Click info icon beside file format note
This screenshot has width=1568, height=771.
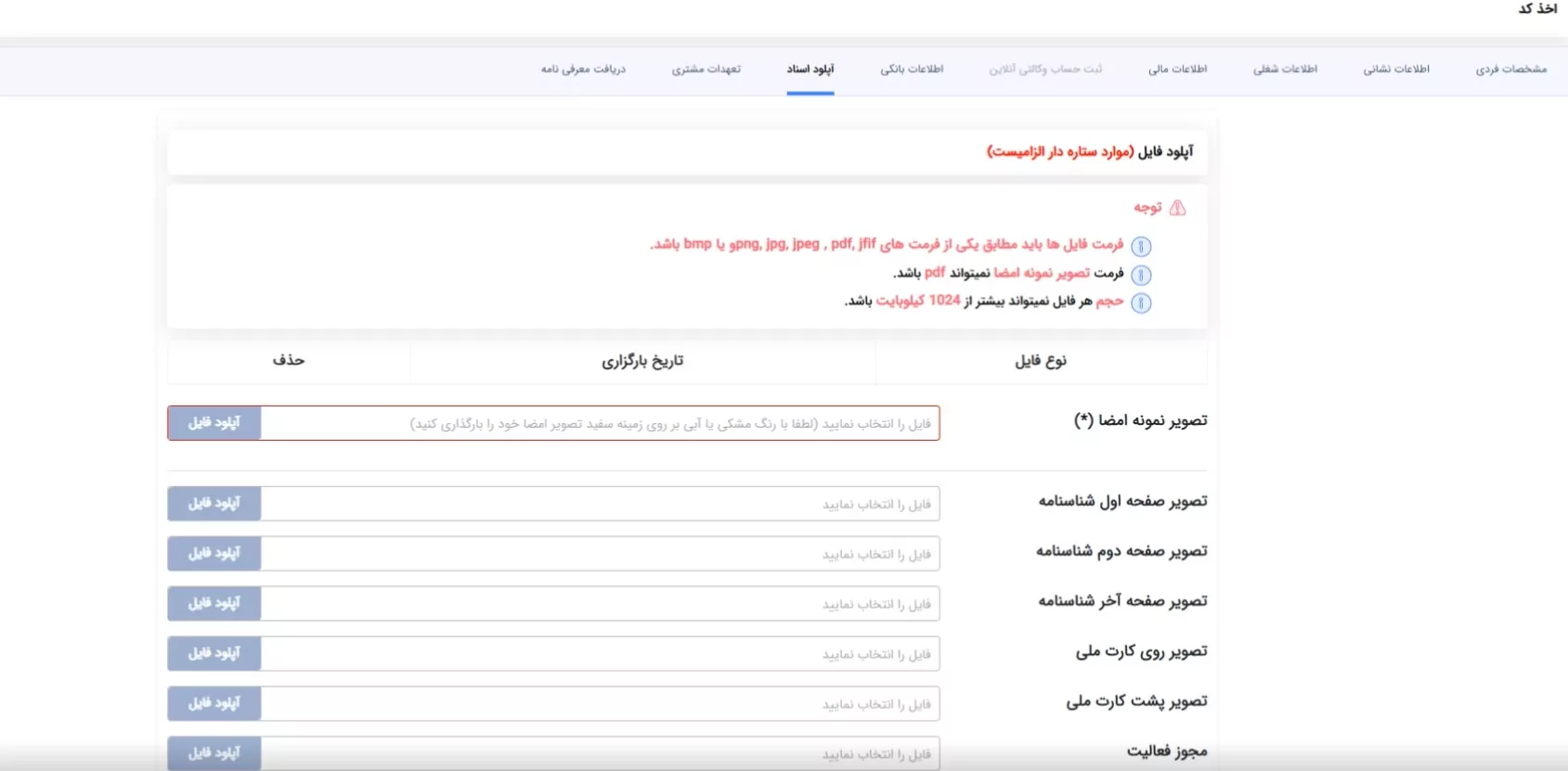tap(1141, 246)
